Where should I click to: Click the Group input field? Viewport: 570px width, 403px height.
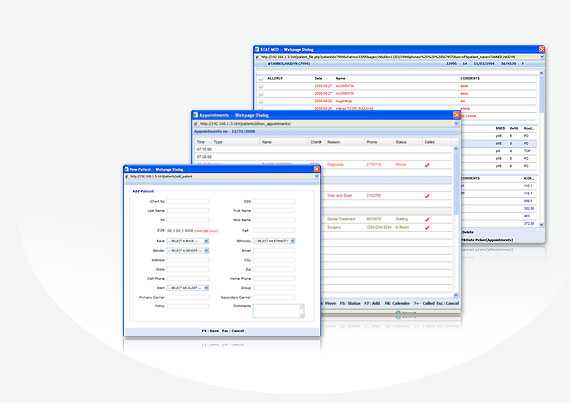274,288
